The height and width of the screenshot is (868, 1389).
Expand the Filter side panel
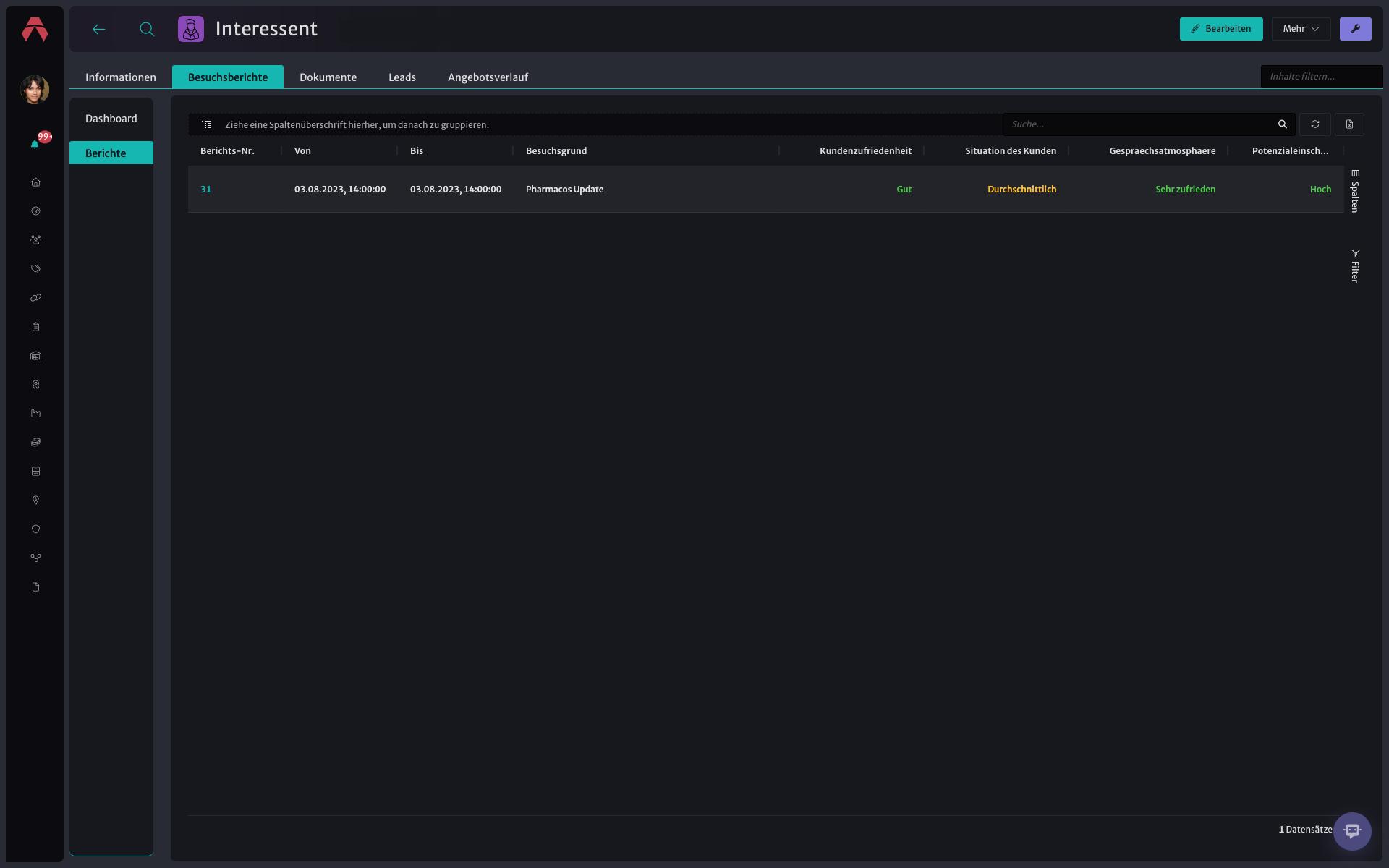click(1355, 265)
